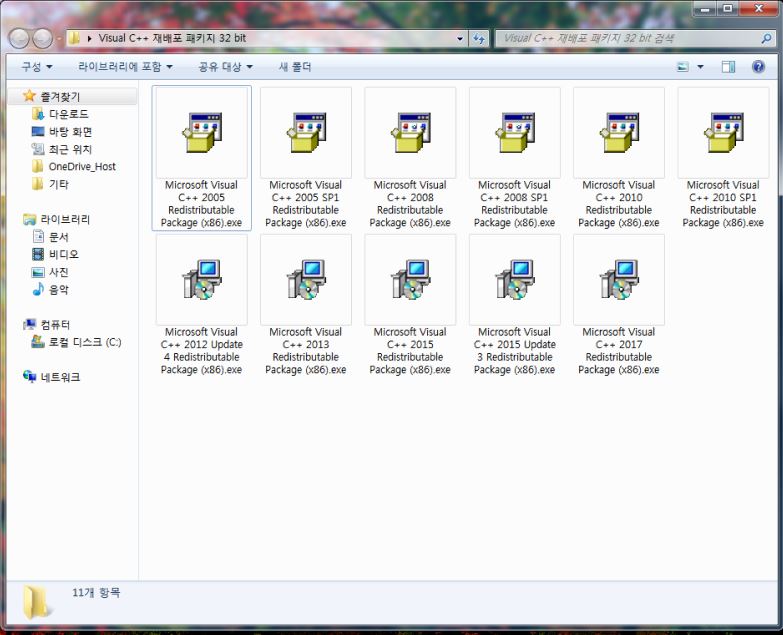Open OneDrive_Host folder in sidebar
Screen dimensions: 783x635
[82, 167]
